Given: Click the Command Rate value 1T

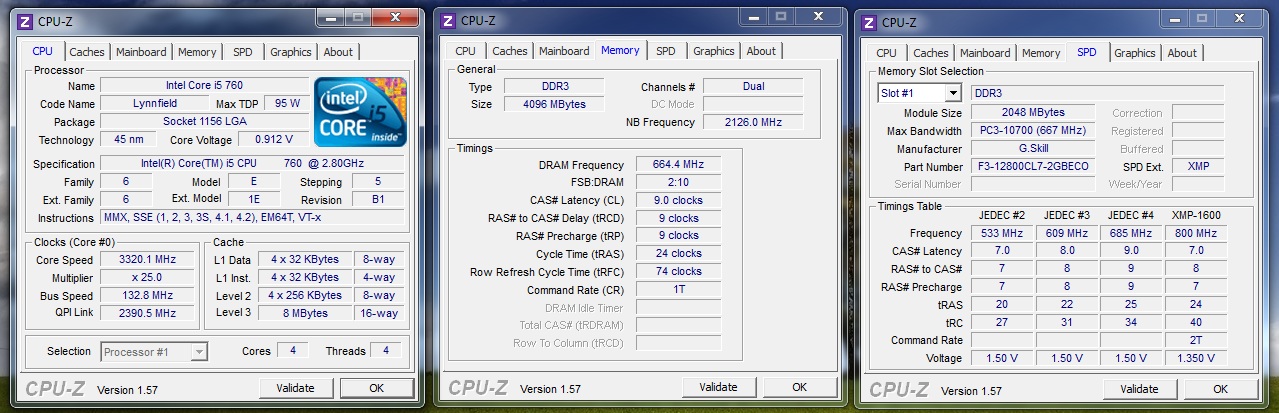Looking at the screenshot, I should [678, 289].
